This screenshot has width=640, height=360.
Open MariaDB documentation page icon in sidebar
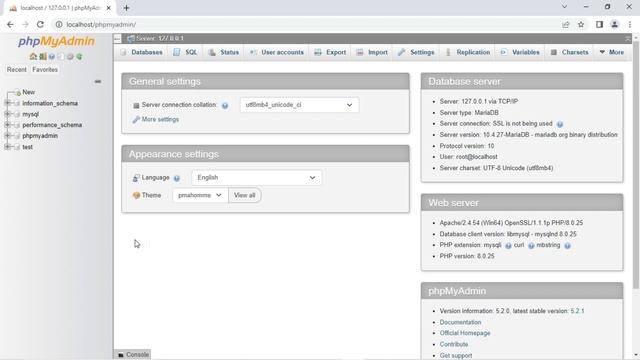click(x=61, y=57)
